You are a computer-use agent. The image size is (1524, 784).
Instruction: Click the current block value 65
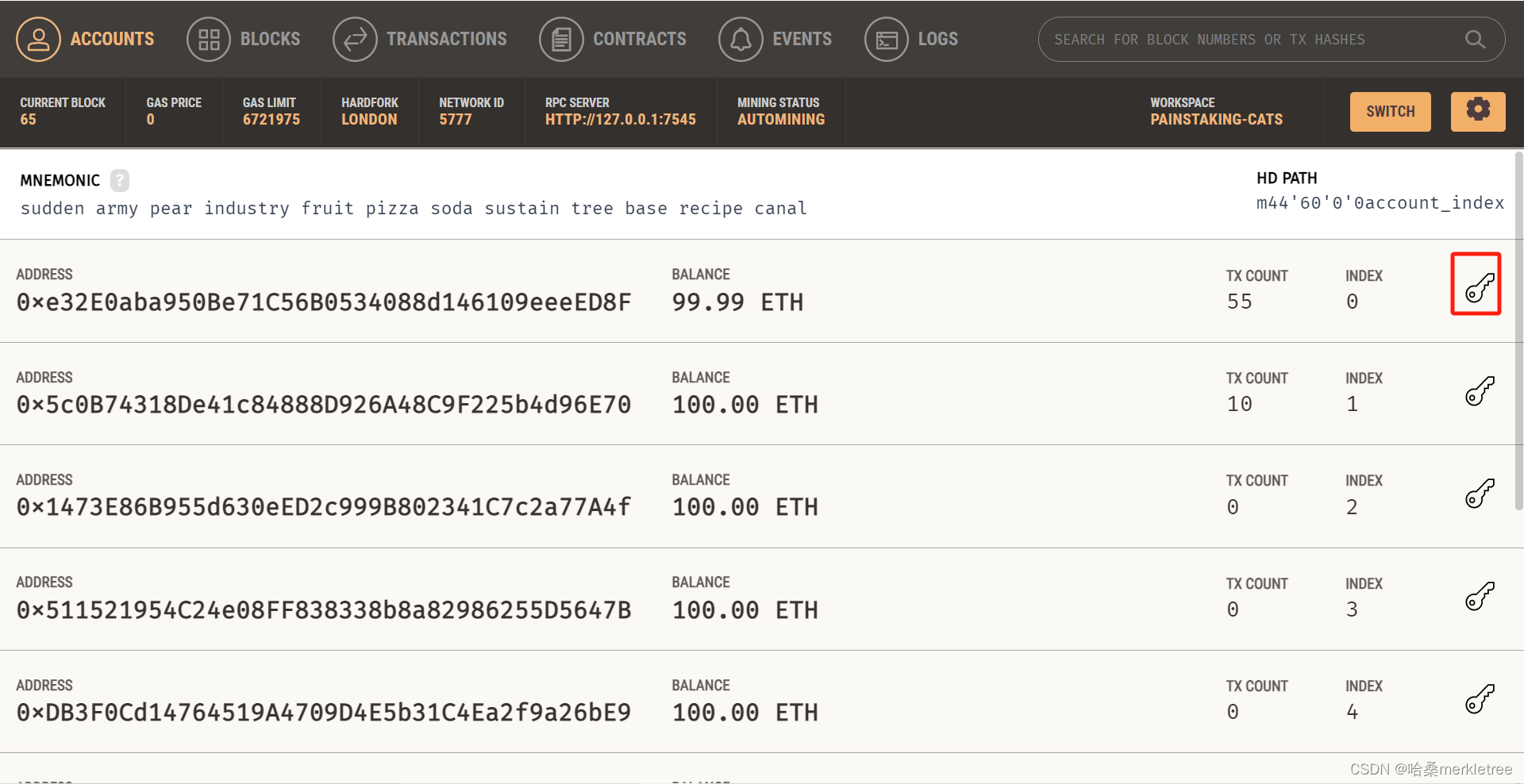click(28, 120)
